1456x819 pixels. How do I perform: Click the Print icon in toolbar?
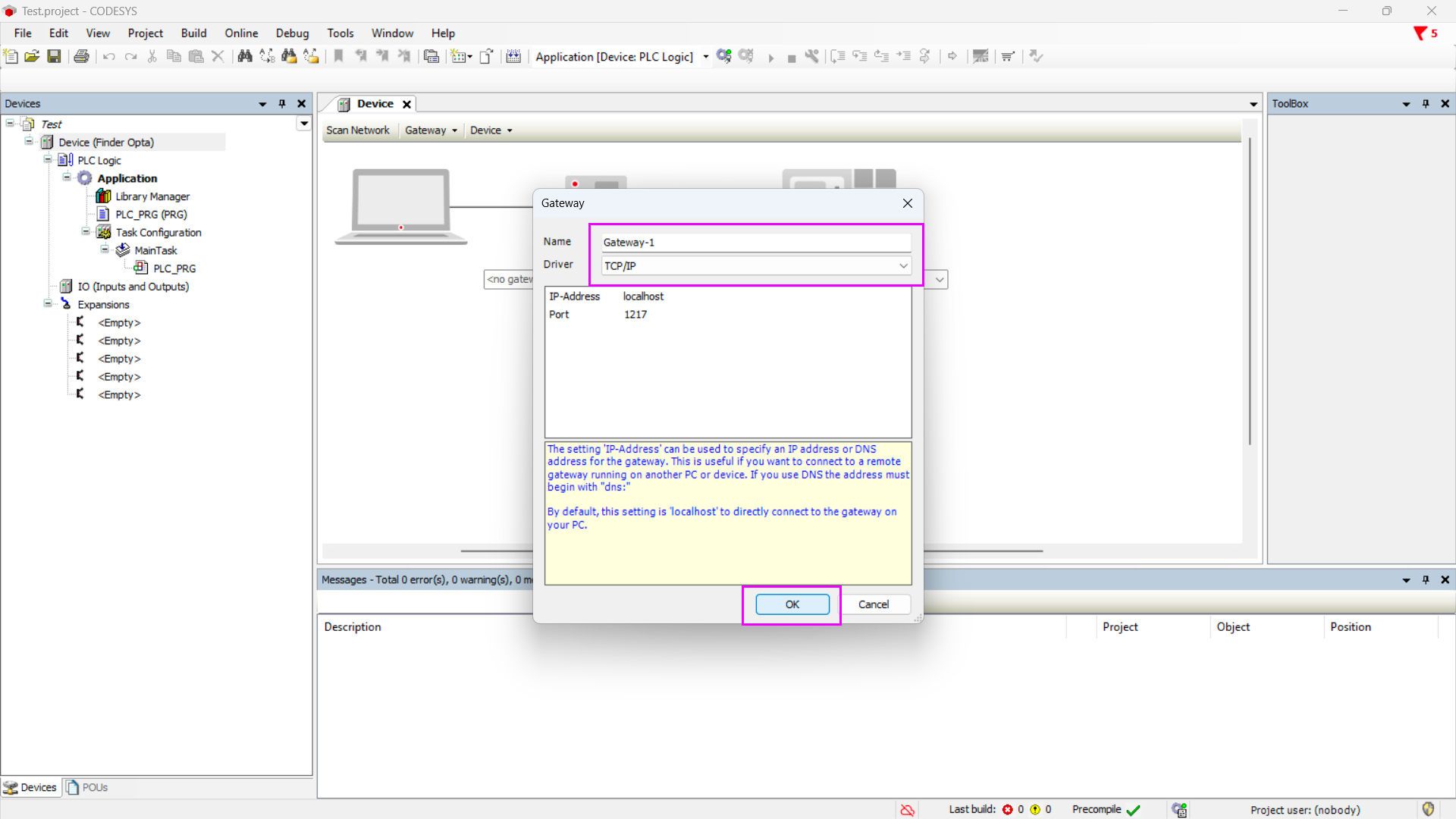pyautogui.click(x=81, y=56)
